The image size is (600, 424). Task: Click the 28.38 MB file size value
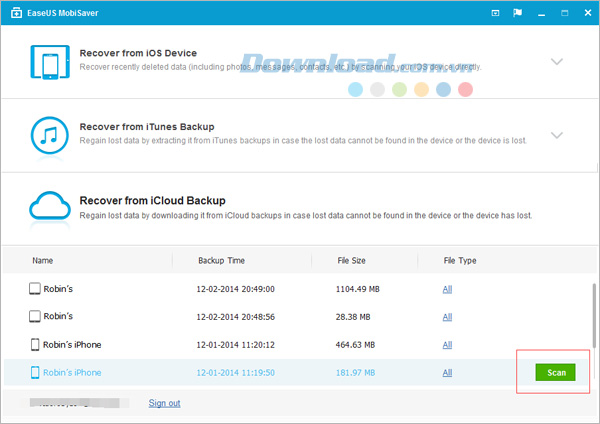[x=353, y=317]
